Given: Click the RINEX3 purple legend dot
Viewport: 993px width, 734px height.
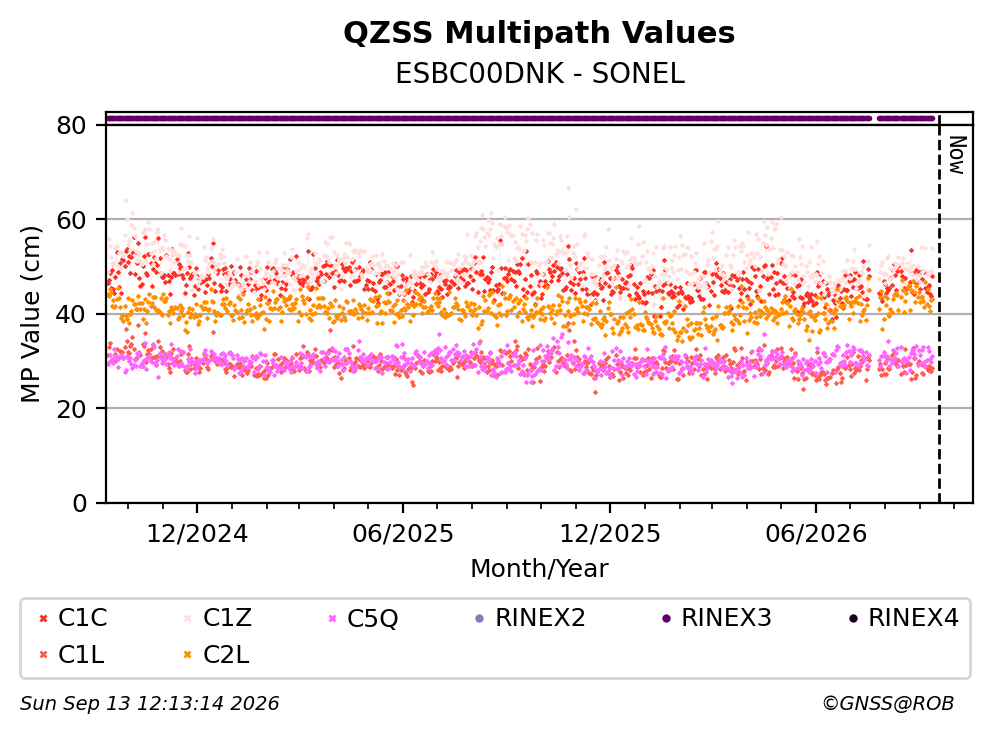Looking at the screenshot, I should tap(666, 618).
